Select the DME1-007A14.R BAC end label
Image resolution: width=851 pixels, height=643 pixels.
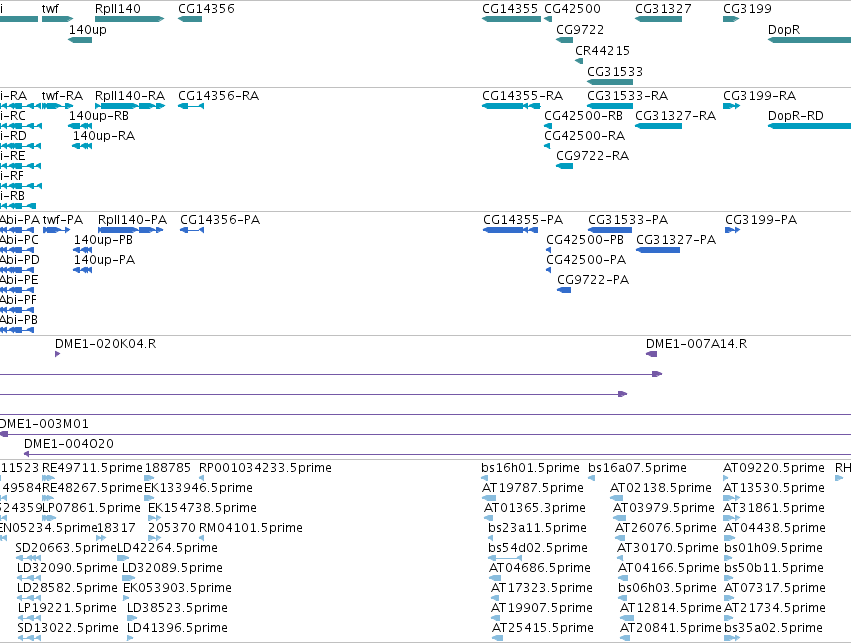coord(696,344)
